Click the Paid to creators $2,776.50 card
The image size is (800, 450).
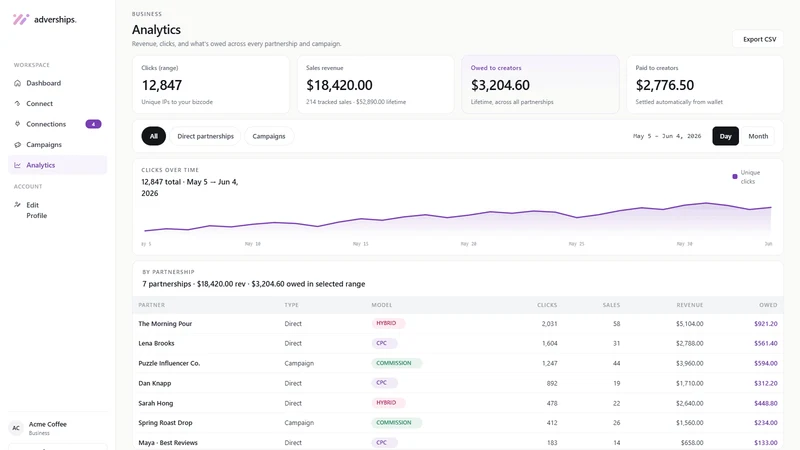coord(705,85)
